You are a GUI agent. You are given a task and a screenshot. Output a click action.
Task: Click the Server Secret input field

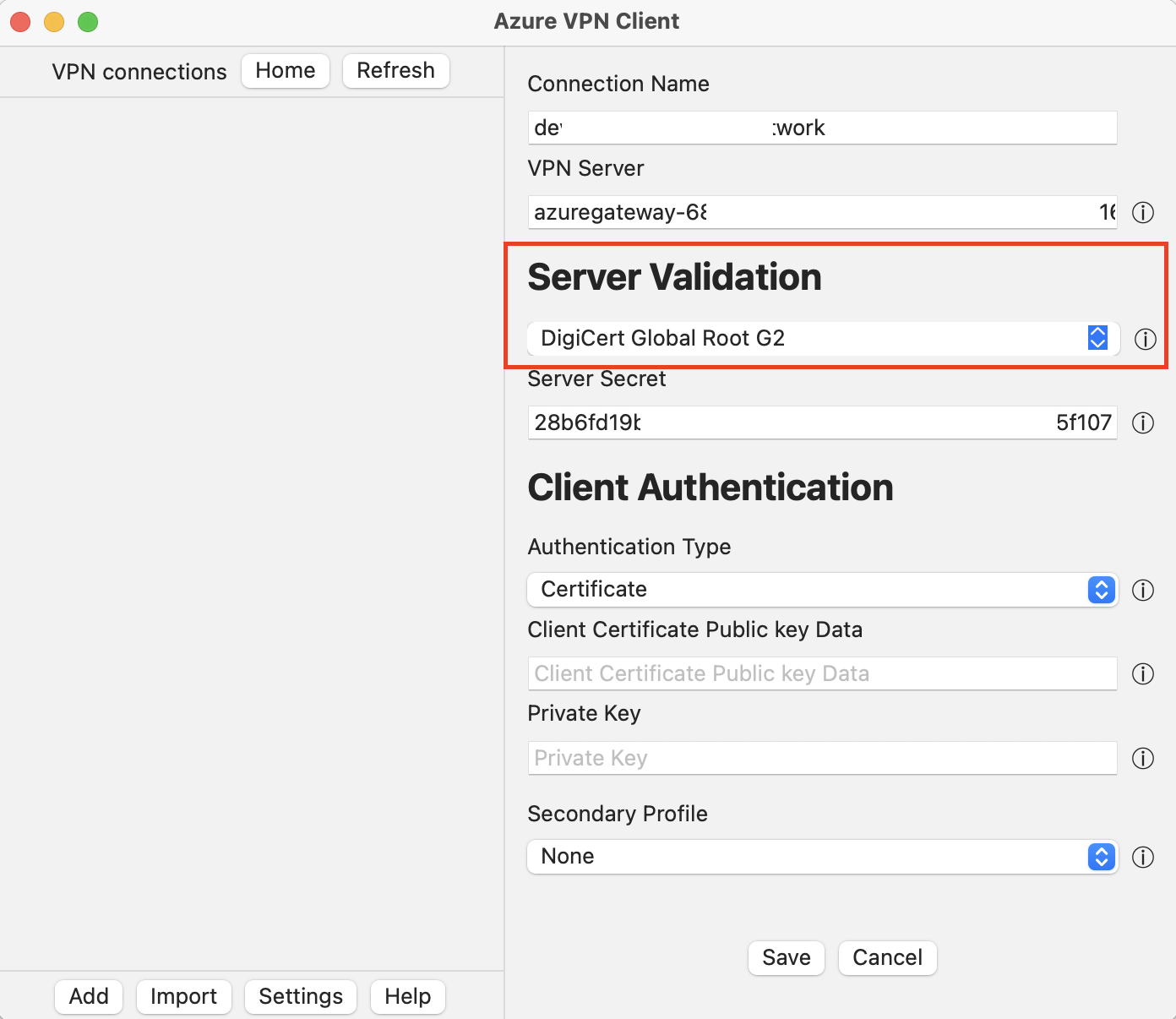(x=823, y=422)
